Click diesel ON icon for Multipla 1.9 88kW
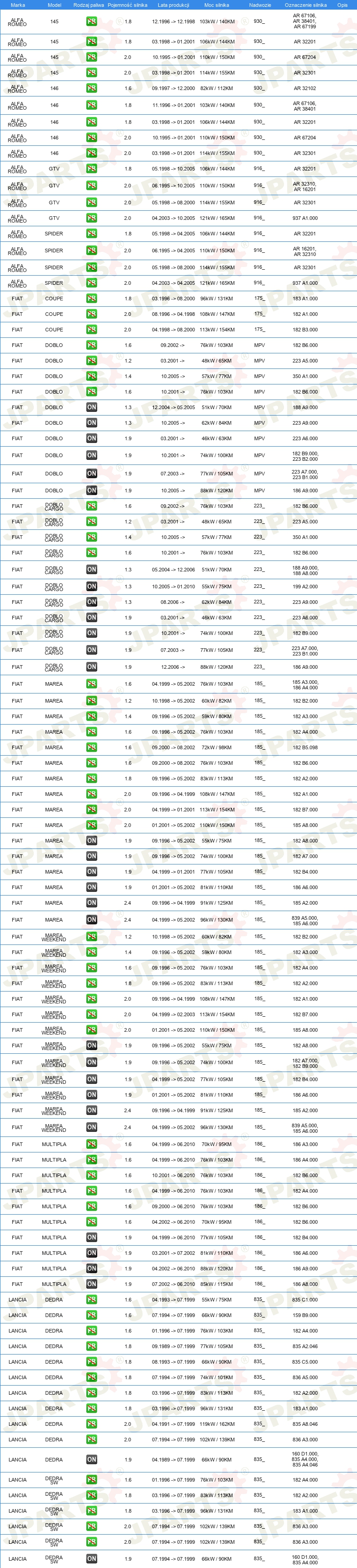Viewport: 357px width, 1568px height. point(91,1269)
